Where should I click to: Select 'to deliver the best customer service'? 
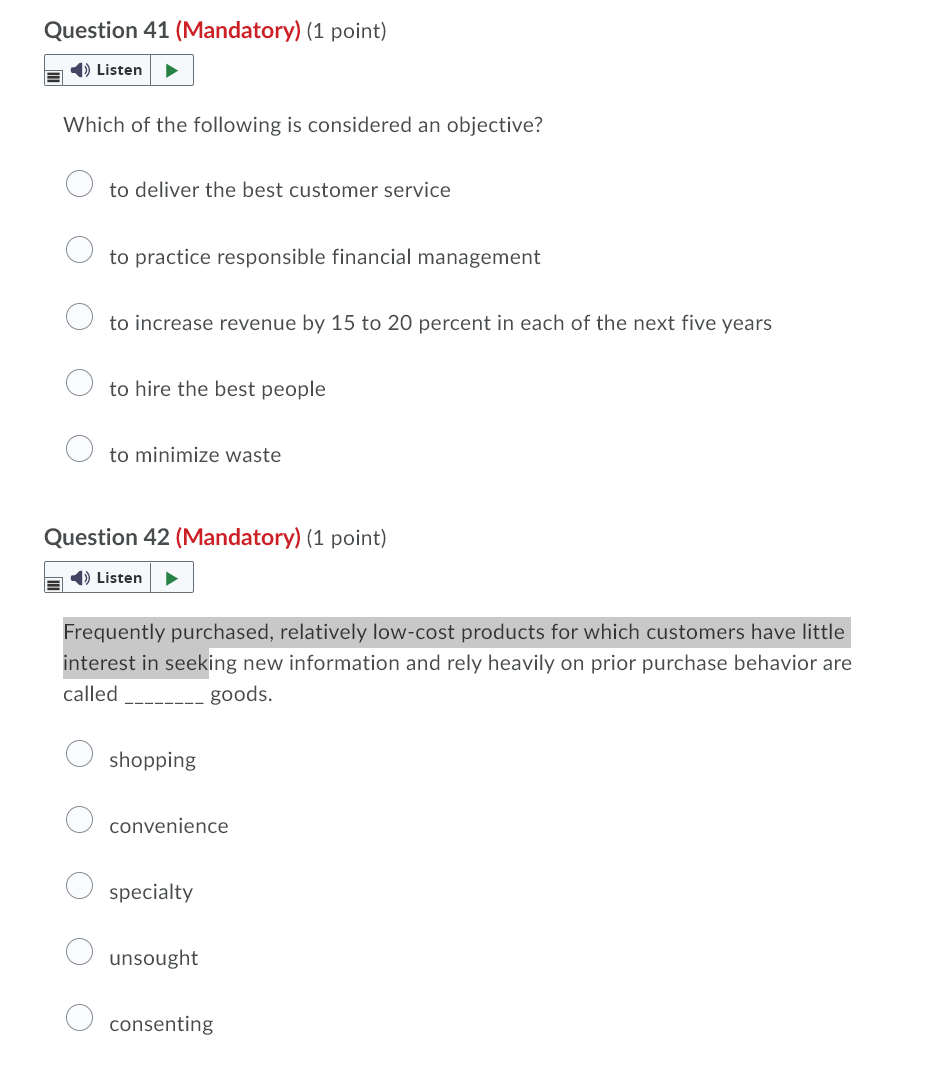79,183
